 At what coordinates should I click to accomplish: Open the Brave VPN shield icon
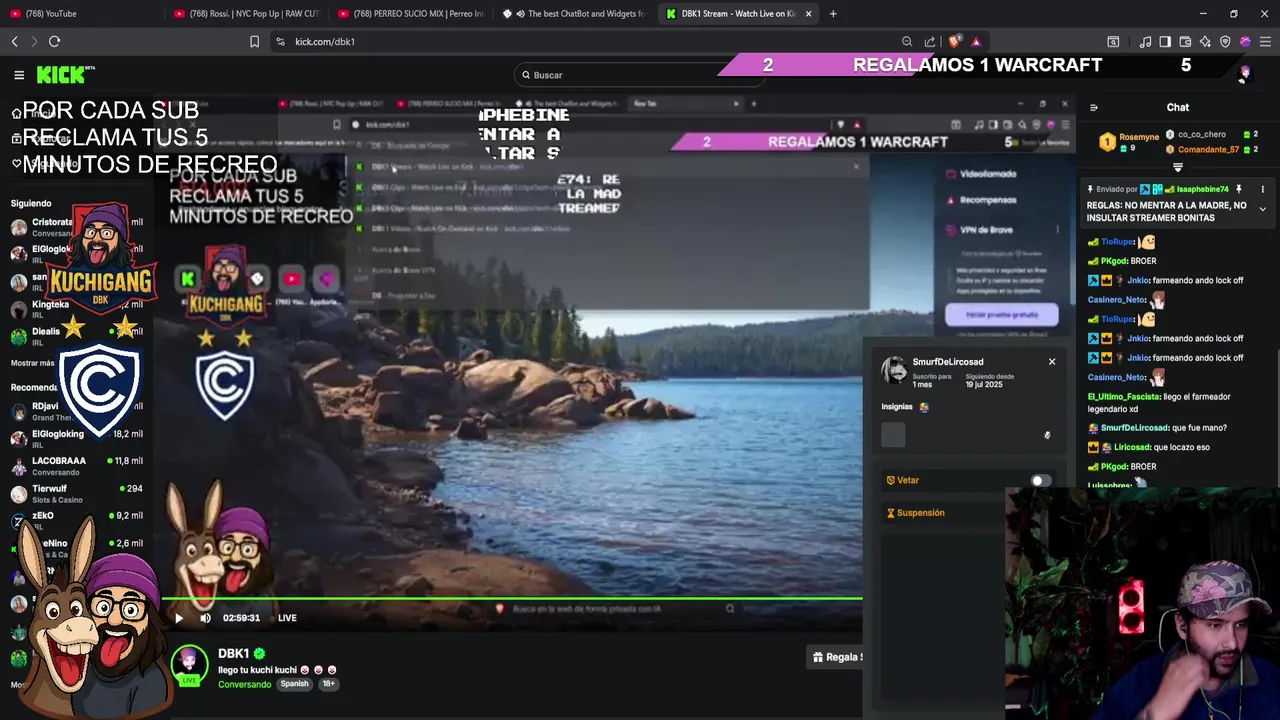click(x=1225, y=41)
